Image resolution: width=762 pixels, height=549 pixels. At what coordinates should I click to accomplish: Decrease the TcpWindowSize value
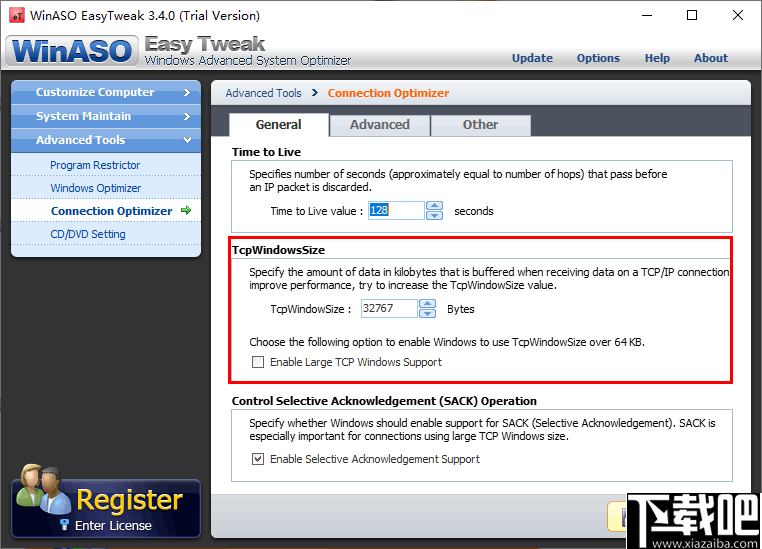pyautogui.click(x=427, y=313)
